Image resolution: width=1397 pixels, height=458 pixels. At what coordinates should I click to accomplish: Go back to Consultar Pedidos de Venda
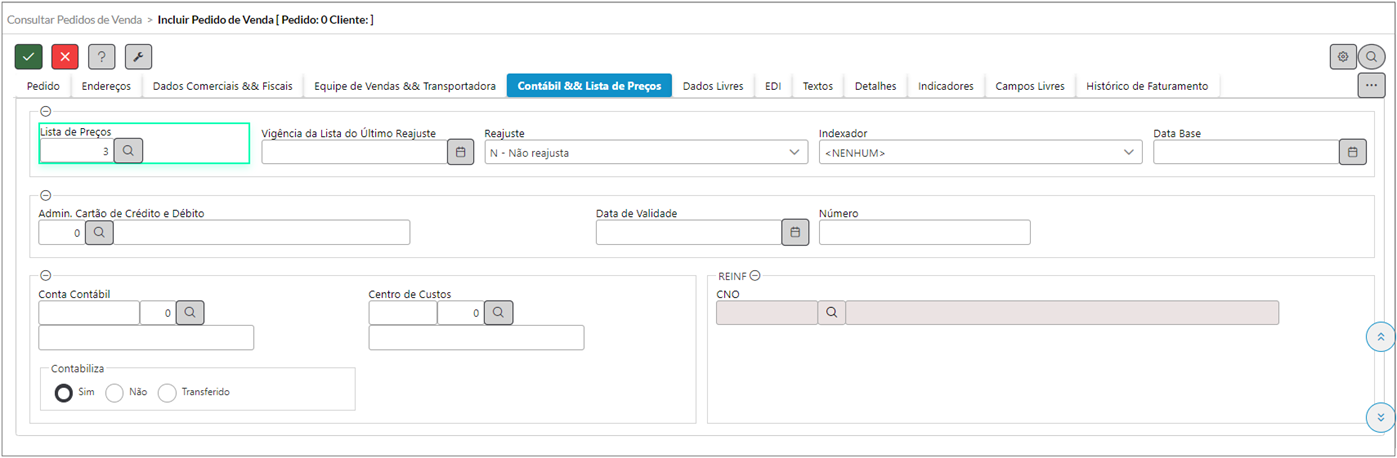pyautogui.click(x=76, y=19)
